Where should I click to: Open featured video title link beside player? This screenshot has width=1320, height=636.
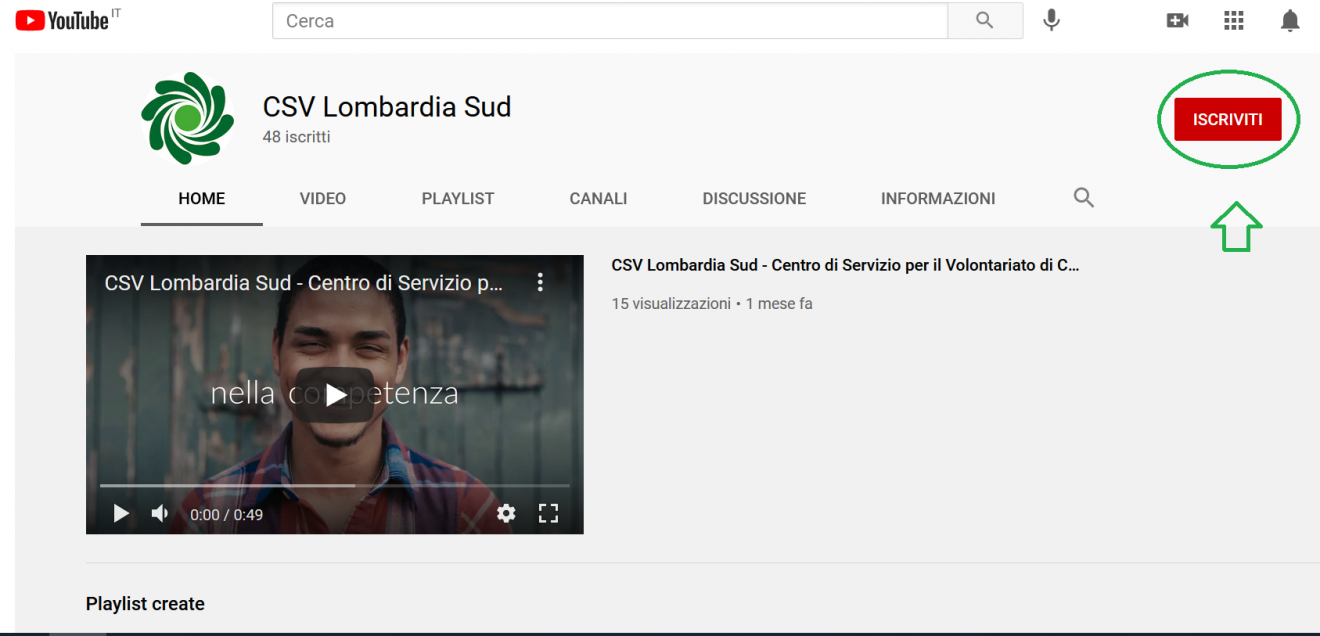[x=845, y=265]
